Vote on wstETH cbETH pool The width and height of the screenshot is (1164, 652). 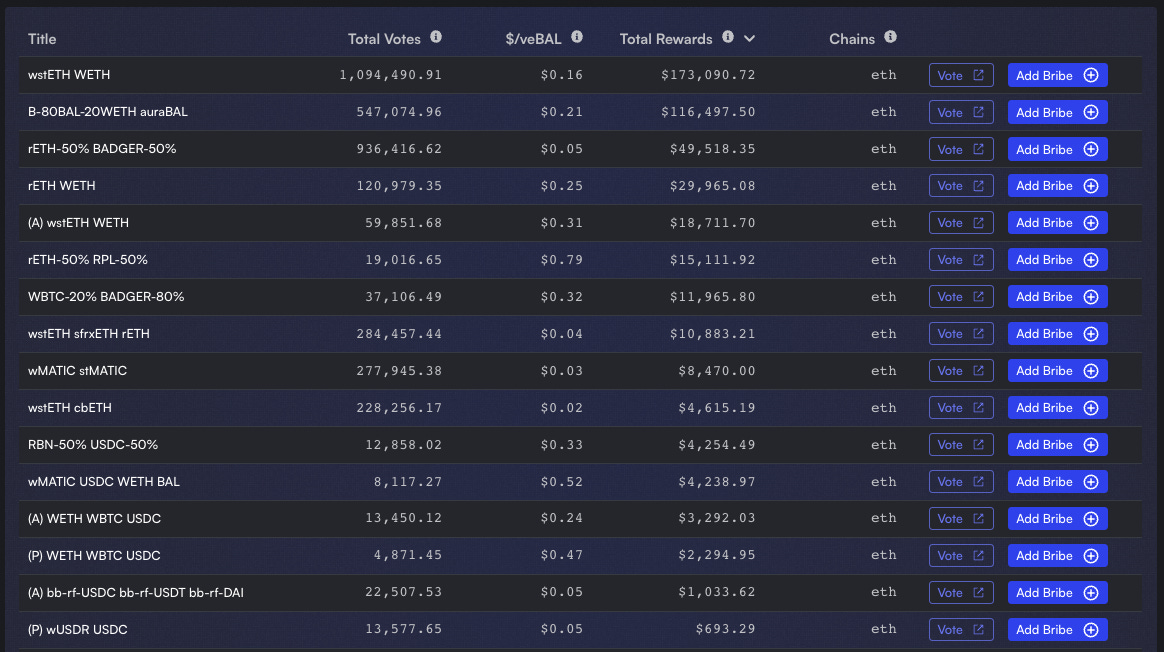tap(961, 408)
